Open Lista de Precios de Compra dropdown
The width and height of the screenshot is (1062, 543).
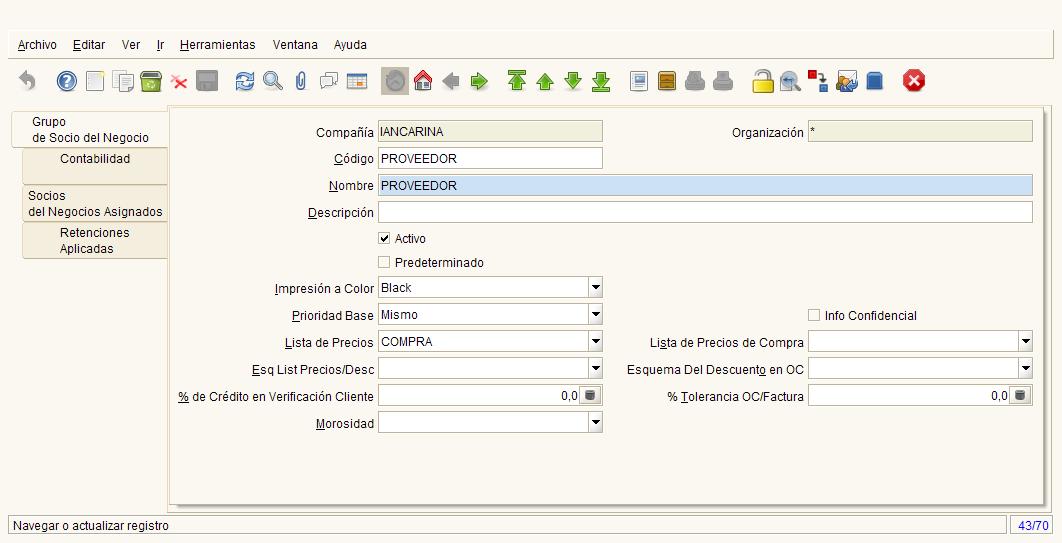[x=1025, y=341]
